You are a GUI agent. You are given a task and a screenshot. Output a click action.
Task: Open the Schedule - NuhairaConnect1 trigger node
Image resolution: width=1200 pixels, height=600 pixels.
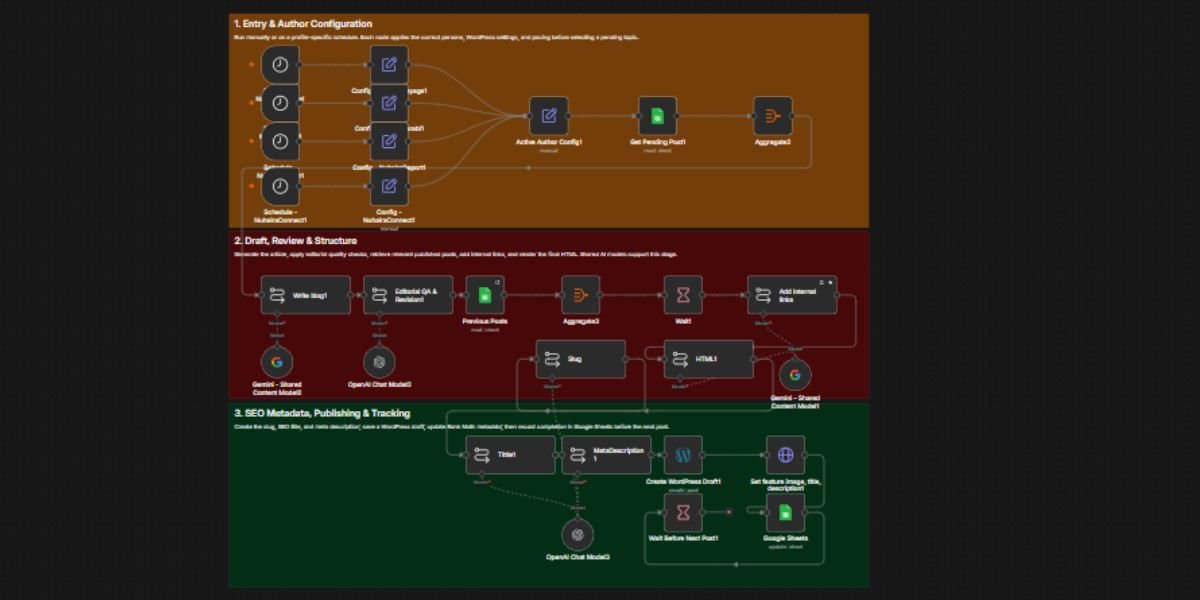coord(280,187)
